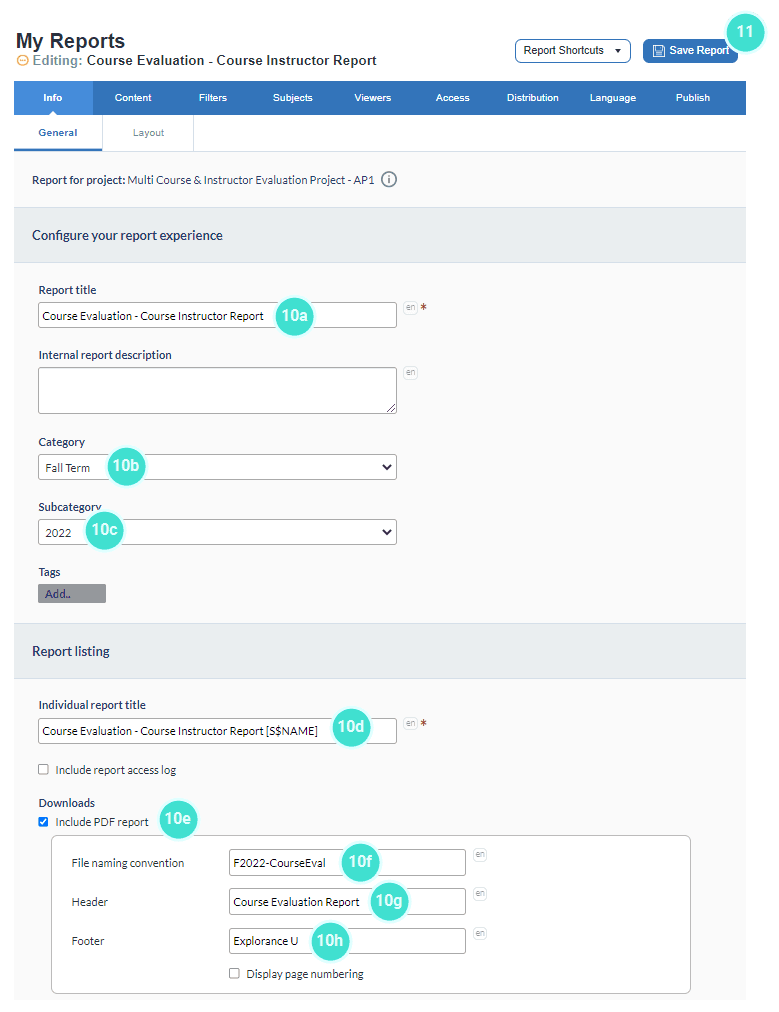The height and width of the screenshot is (1012, 779).
Task: Open the Distribution tab
Action: 533,98
